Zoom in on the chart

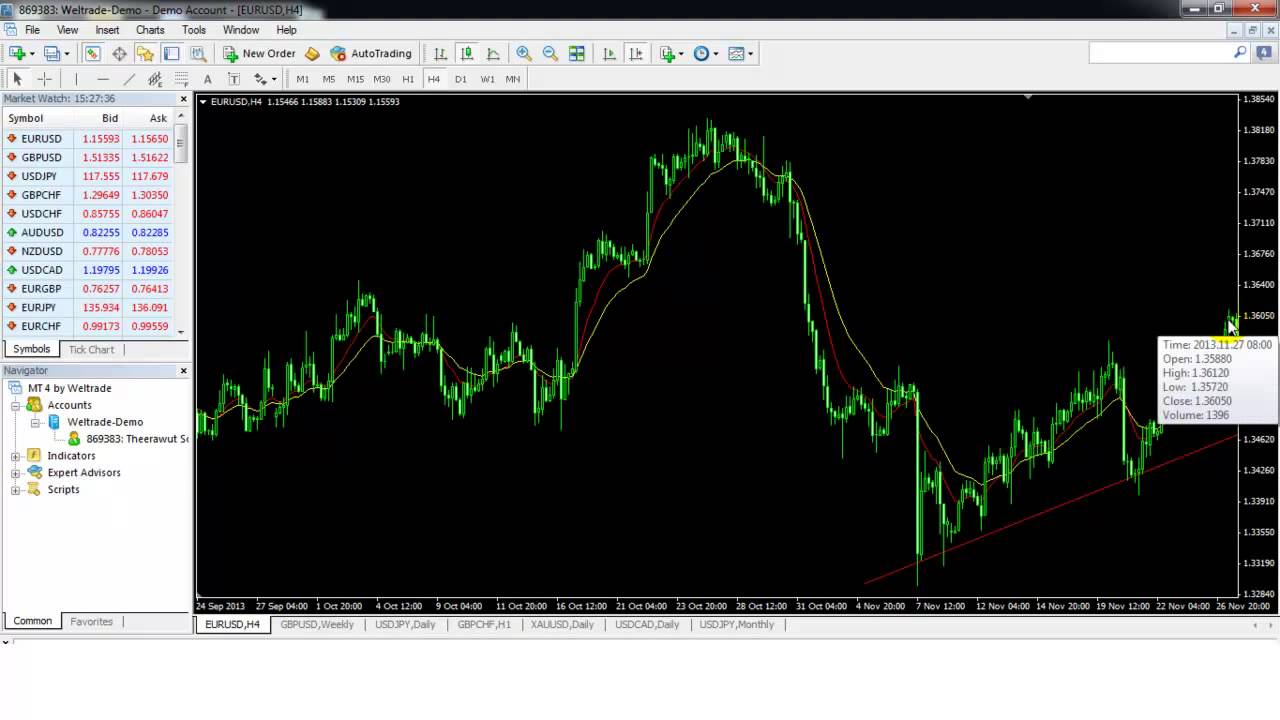[524, 53]
